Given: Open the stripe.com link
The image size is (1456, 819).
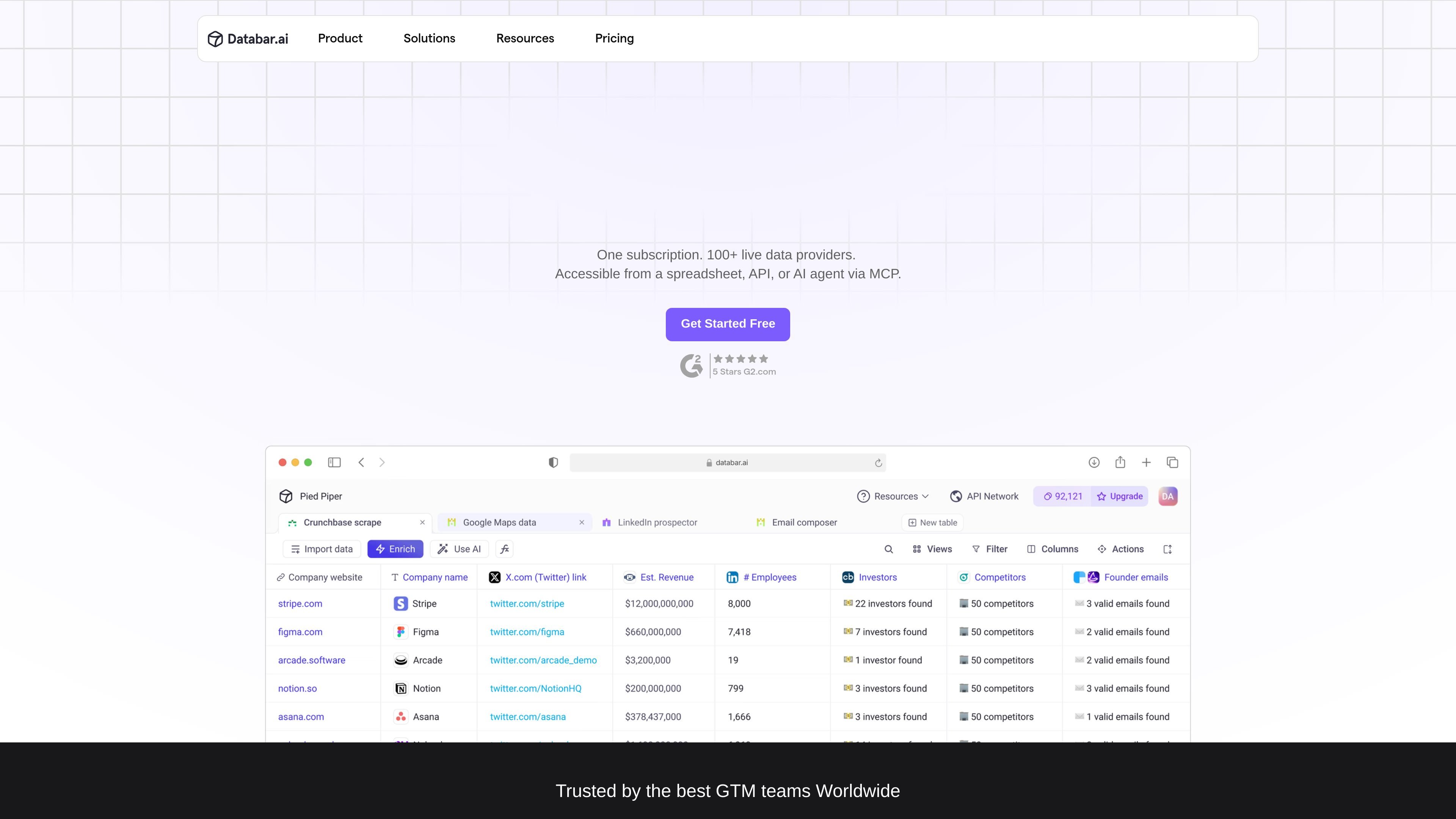Looking at the screenshot, I should click(x=300, y=604).
